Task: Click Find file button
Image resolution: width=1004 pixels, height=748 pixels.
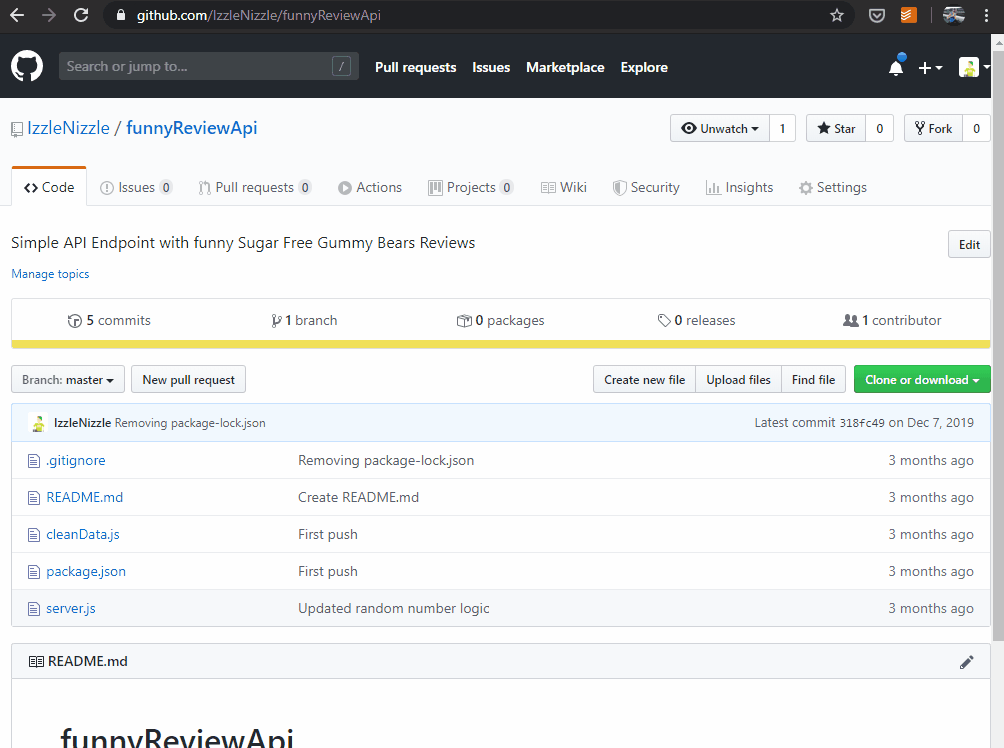Action: tap(813, 380)
